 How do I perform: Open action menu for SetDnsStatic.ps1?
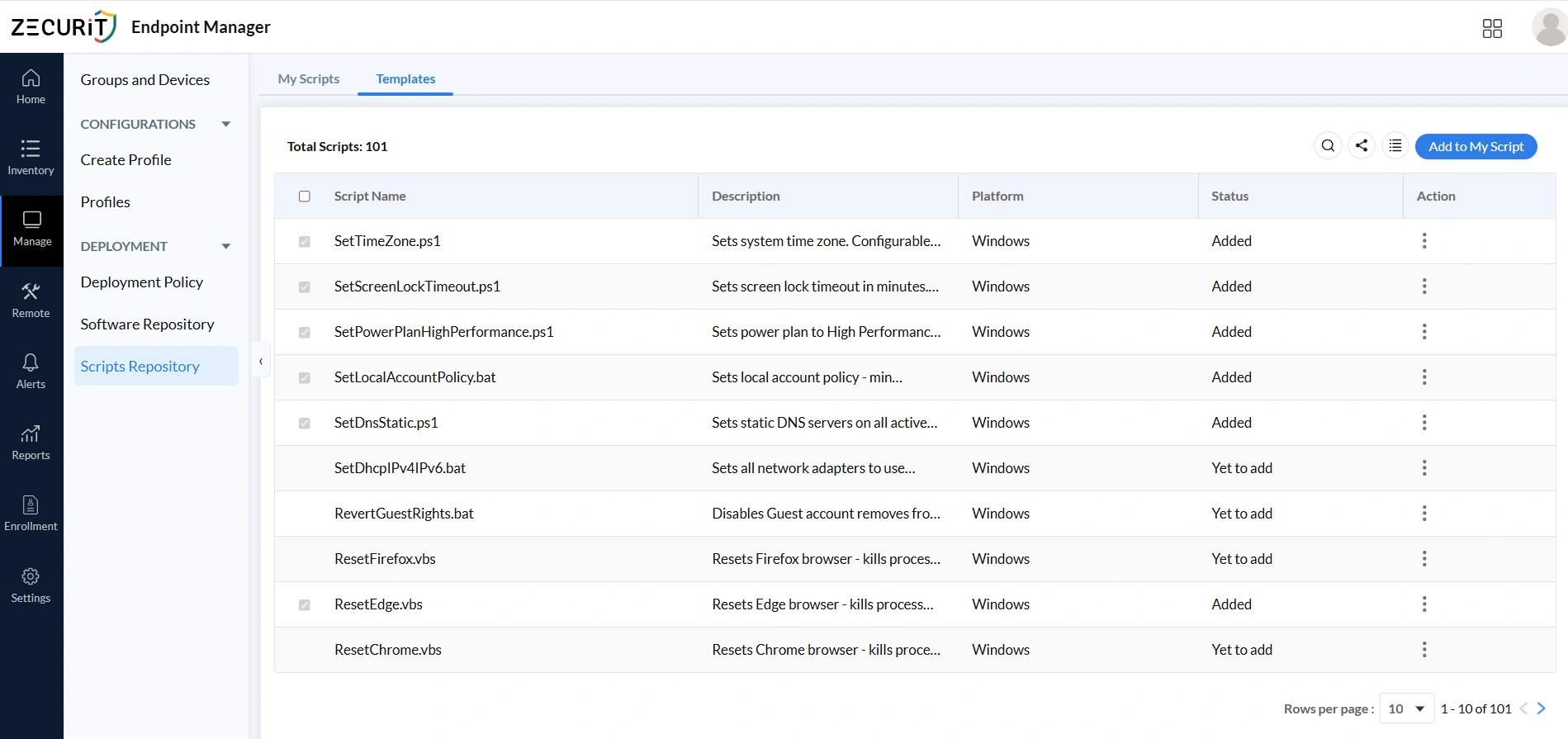(1424, 423)
